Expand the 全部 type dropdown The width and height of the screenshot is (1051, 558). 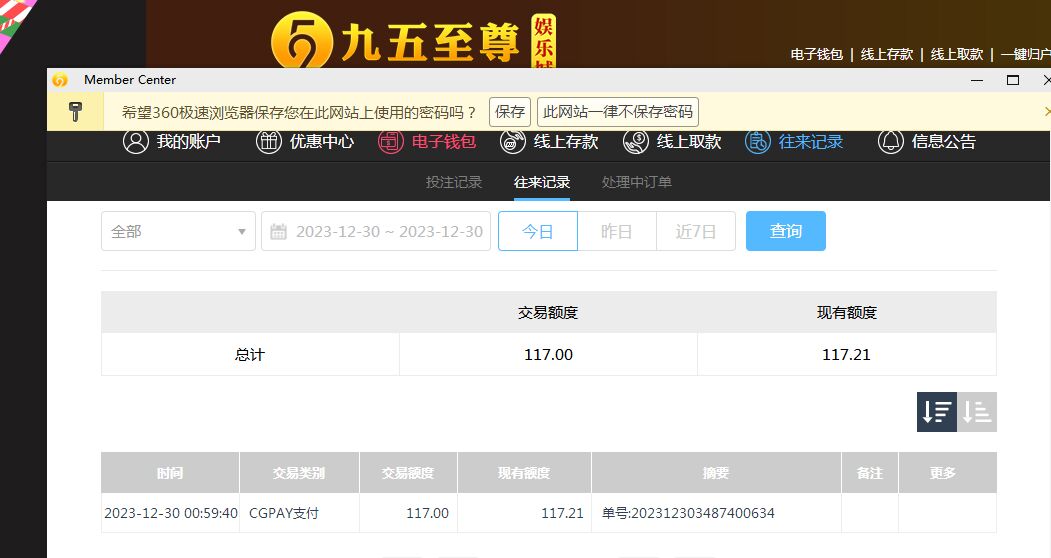[x=178, y=231]
